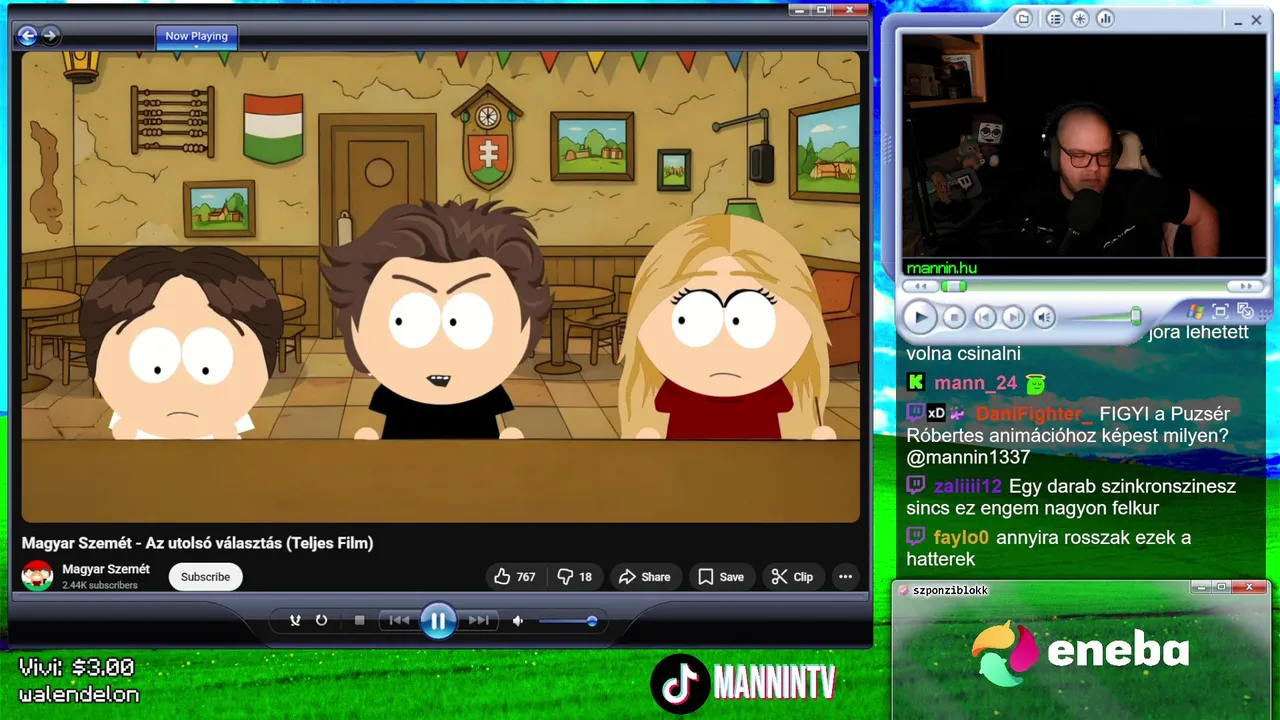1280x720 pixels.
Task: Rewind button on the webcam player seek bar
Action: tap(919, 287)
